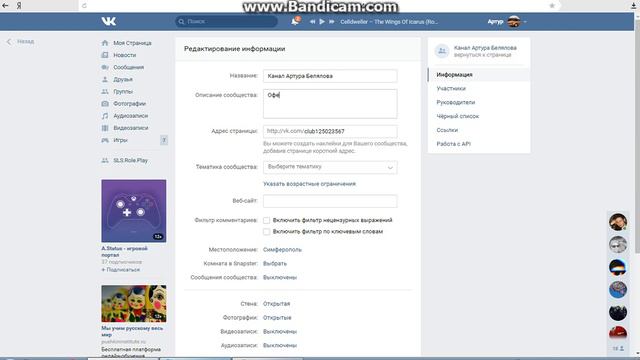Image resolution: width=640 pixels, height=360 pixels.
Task: Open the A.Status gamepad ad image
Action: tap(134, 211)
